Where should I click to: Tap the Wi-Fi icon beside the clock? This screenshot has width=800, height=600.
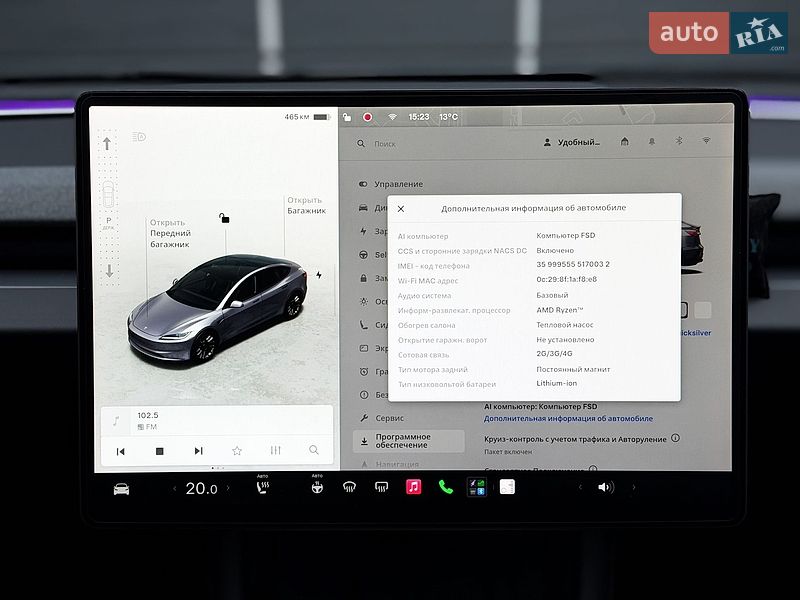point(392,117)
